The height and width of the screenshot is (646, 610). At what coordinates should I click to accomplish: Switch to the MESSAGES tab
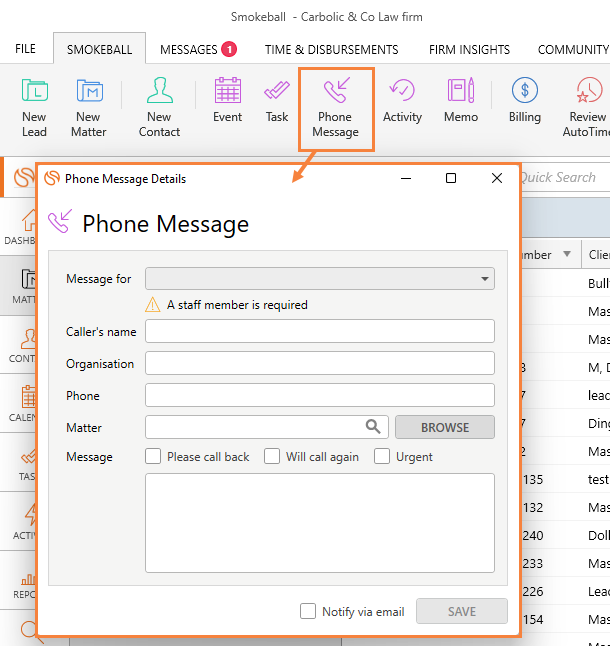point(189,50)
